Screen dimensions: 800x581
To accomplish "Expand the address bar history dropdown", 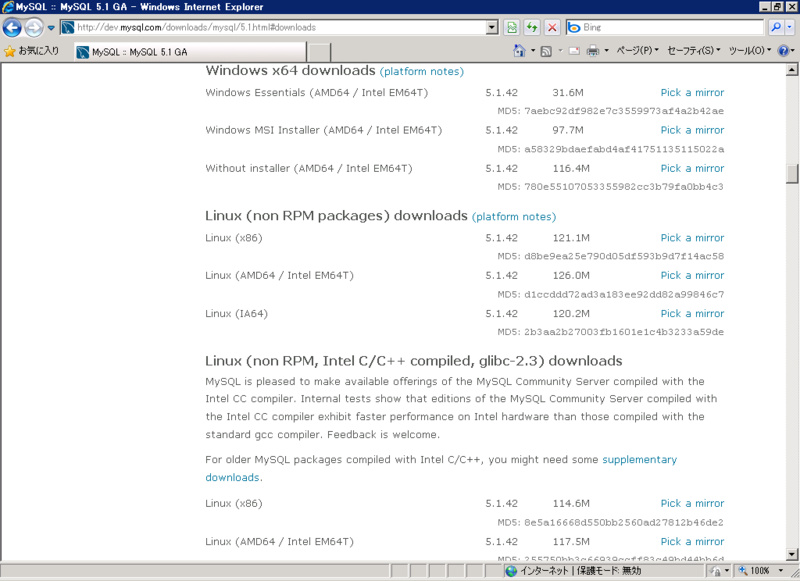I will [x=492, y=28].
